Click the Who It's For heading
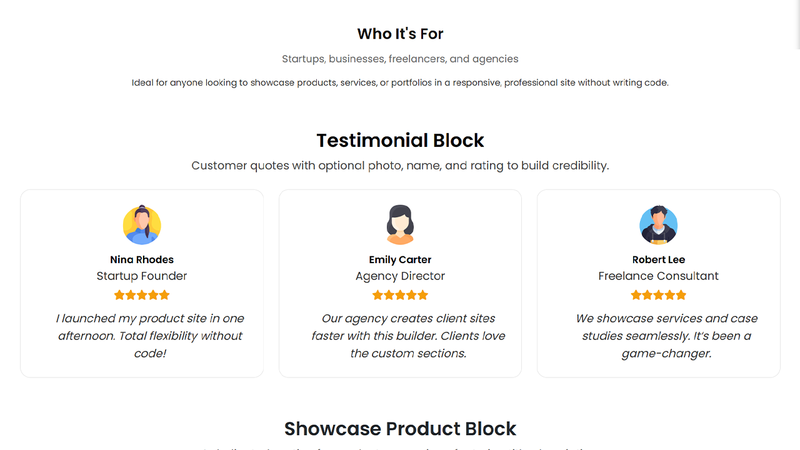The height and width of the screenshot is (450, 800). [x=400, y=34]
